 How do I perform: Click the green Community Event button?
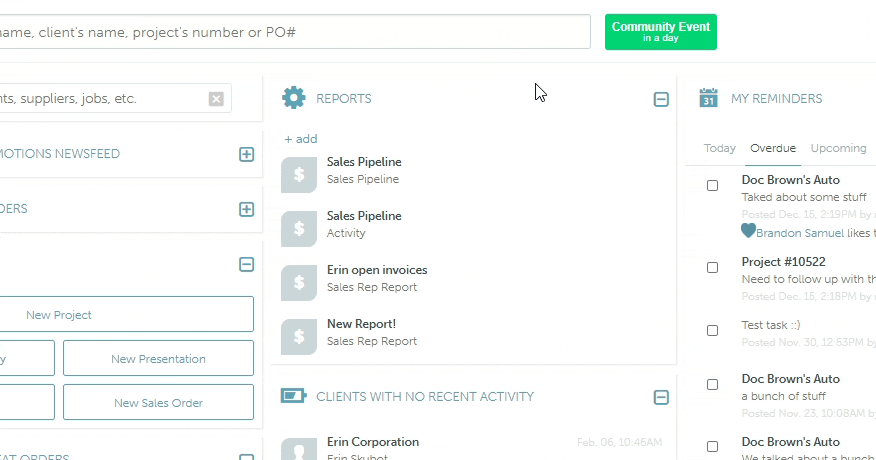[660, 32]
